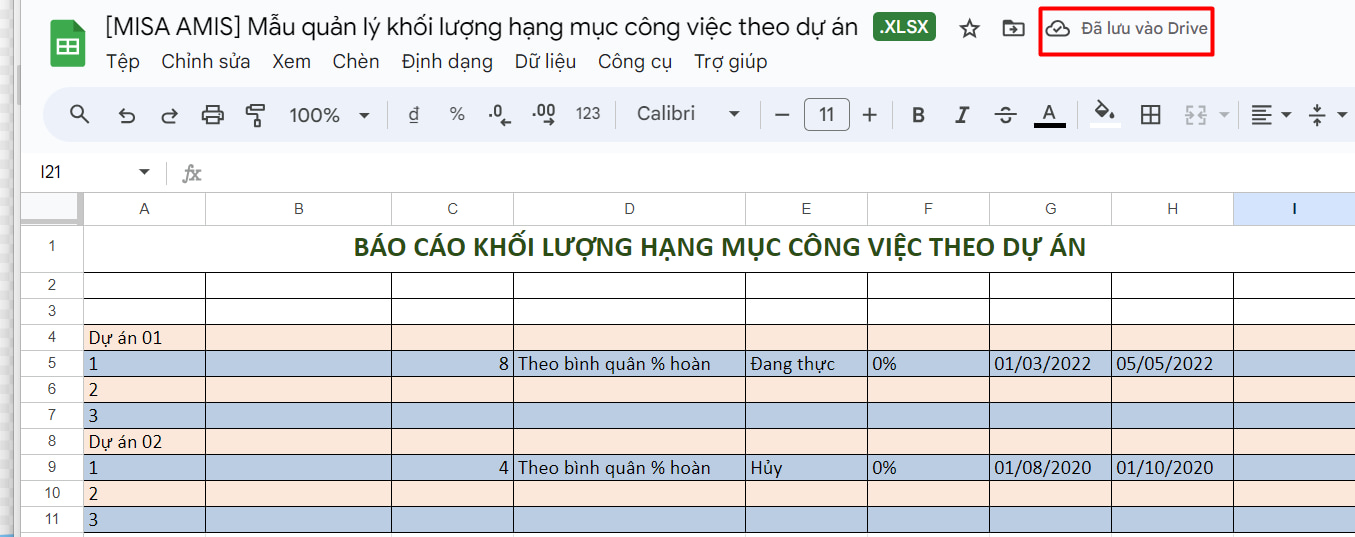Select the Paint format tool

[x=256, y=115]
